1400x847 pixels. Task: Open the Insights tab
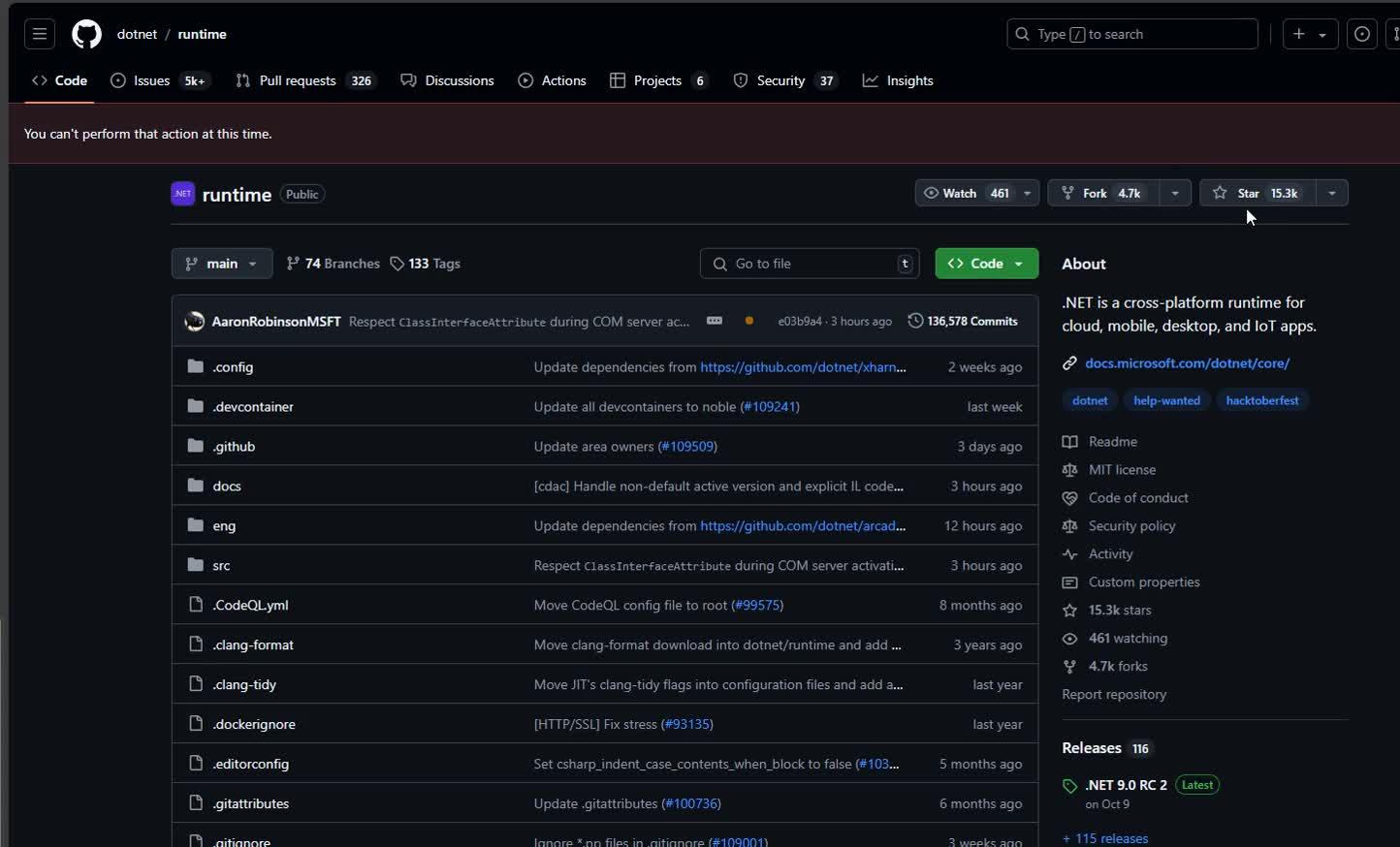pyautogui.click(x=898, y=80)
